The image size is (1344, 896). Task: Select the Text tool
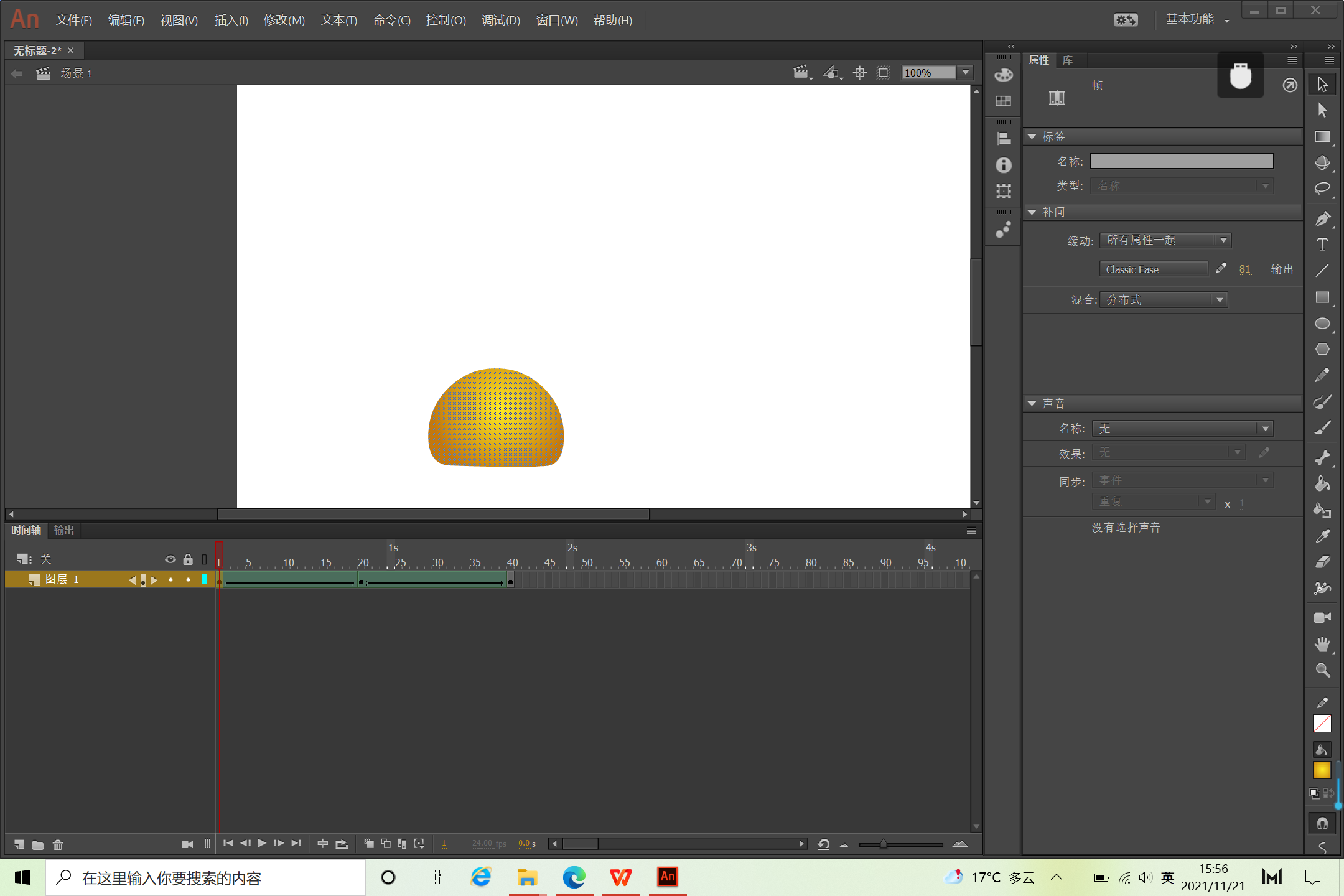pos(1322,245)
